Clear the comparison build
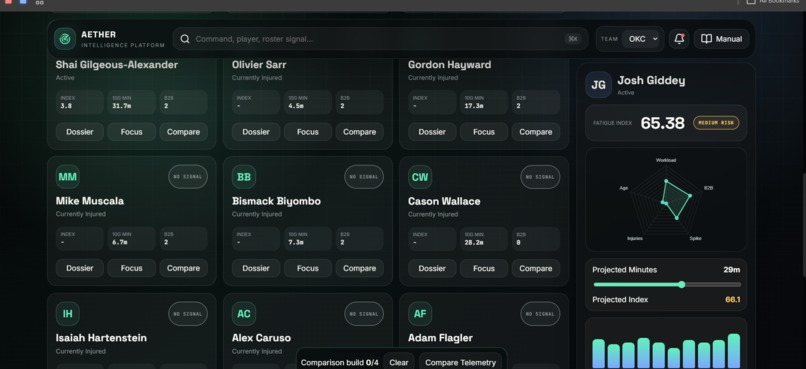Screen dimensions: 806x369 [x=399, y=362]
